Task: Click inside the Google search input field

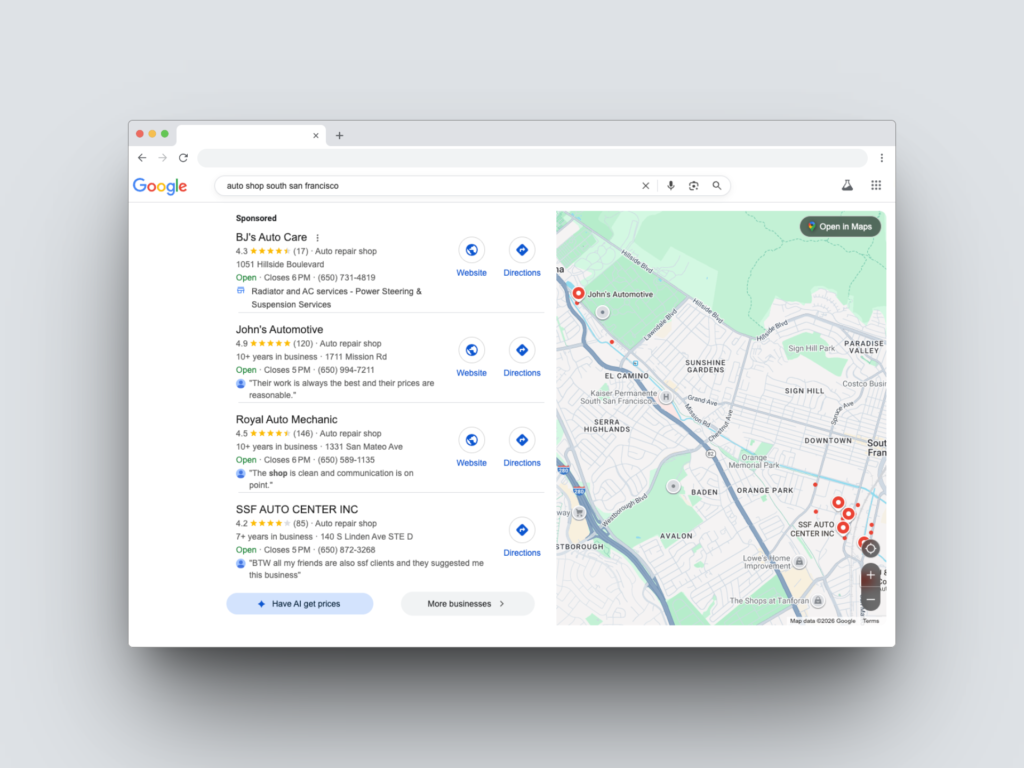Action: point(400,185)
